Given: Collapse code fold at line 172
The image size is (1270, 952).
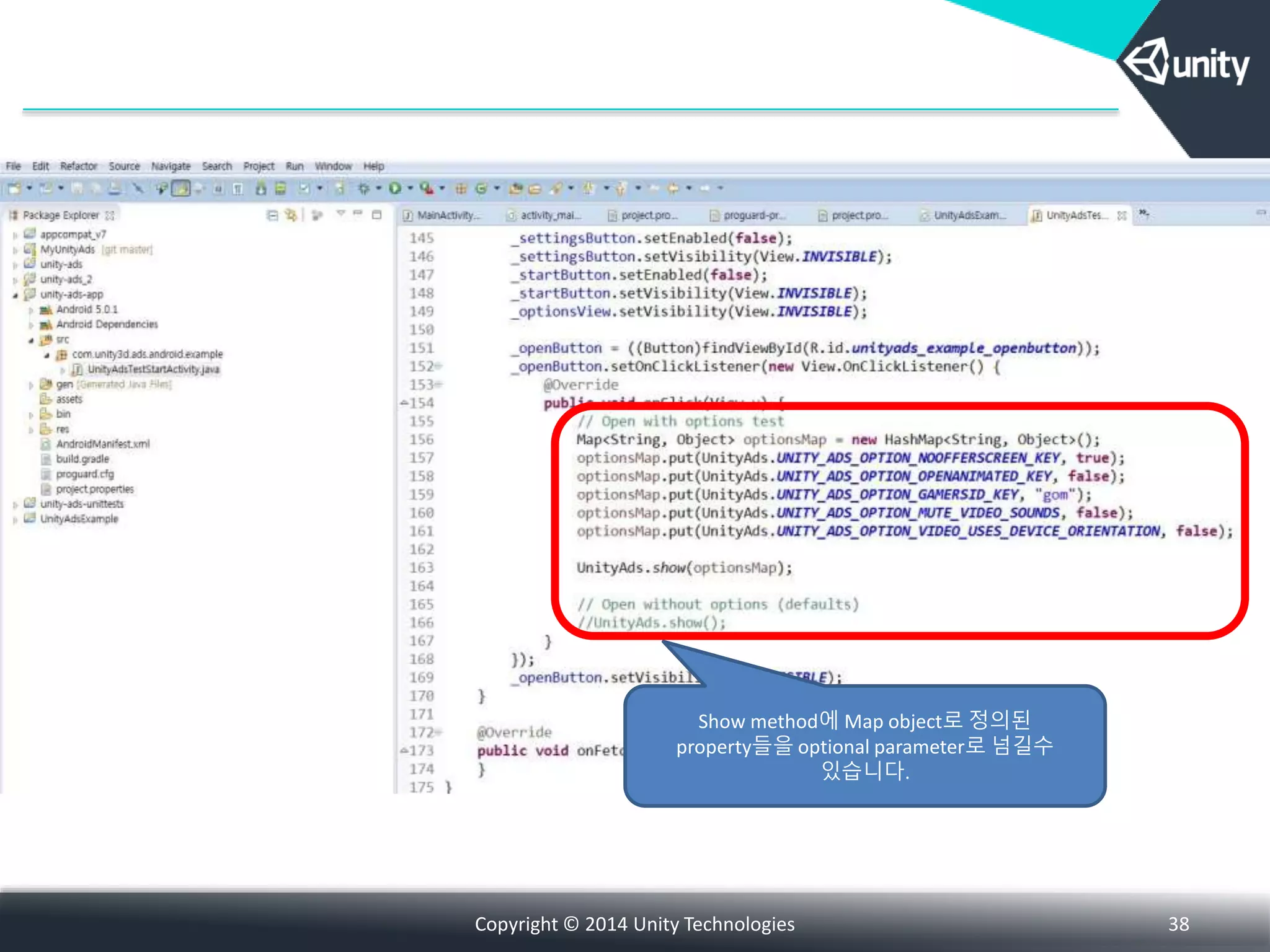Looking at the screenshot, I should pos(438,733).
